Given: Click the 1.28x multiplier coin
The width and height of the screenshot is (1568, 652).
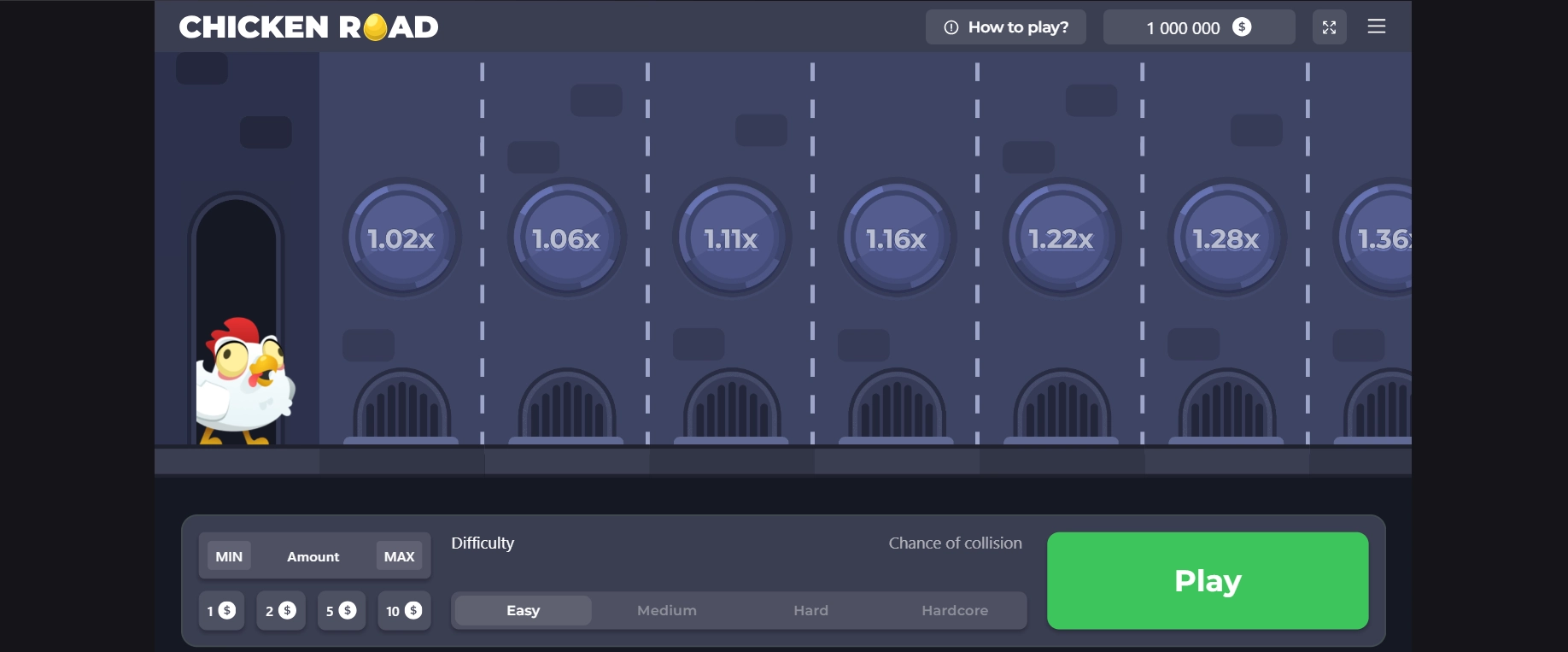Looking at the screenshot, I should pos(1226,238).
